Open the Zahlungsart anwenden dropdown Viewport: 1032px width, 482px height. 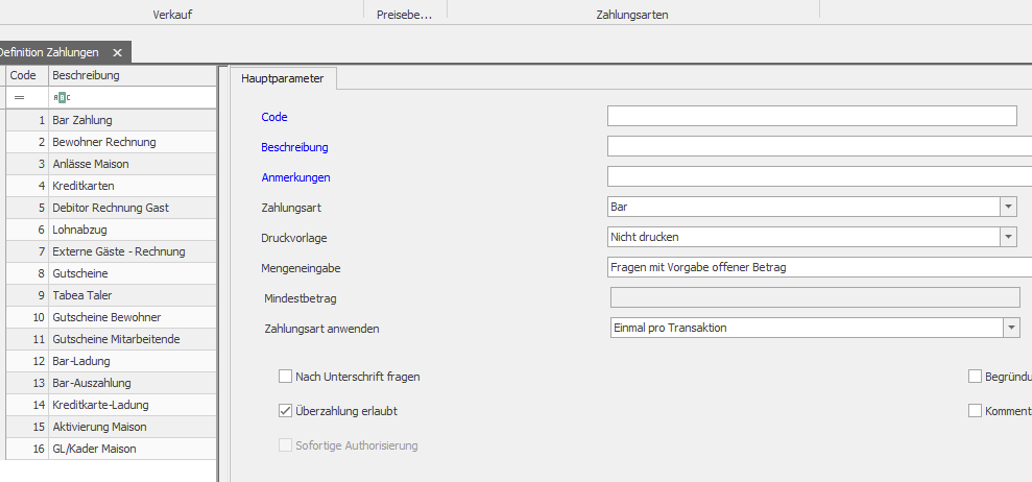(1012, 328)
